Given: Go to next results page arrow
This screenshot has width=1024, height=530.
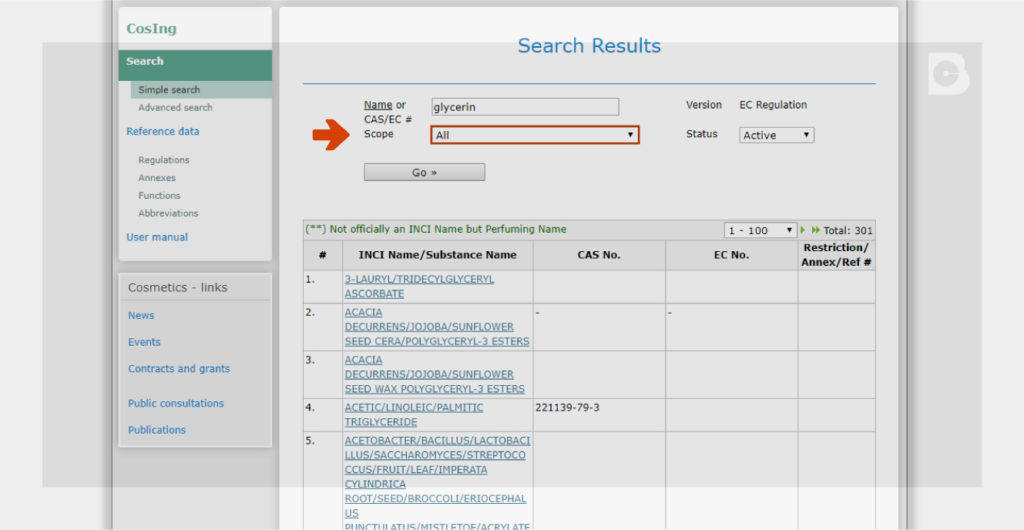Looking at the screenshot, I should (x=803, y=230).
